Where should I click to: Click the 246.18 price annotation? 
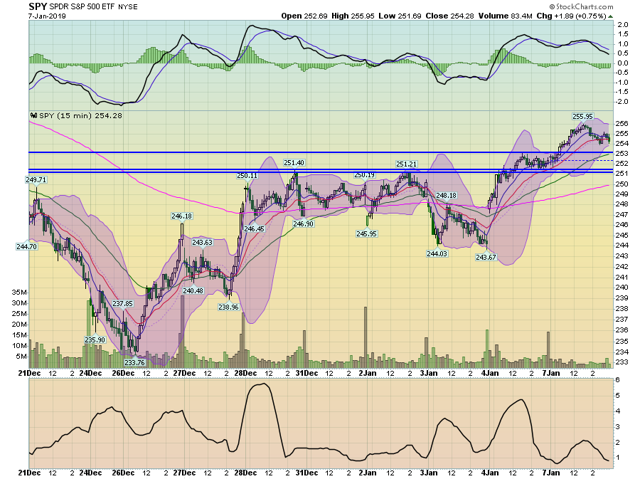pyautogui.click(x=182, y=216)
